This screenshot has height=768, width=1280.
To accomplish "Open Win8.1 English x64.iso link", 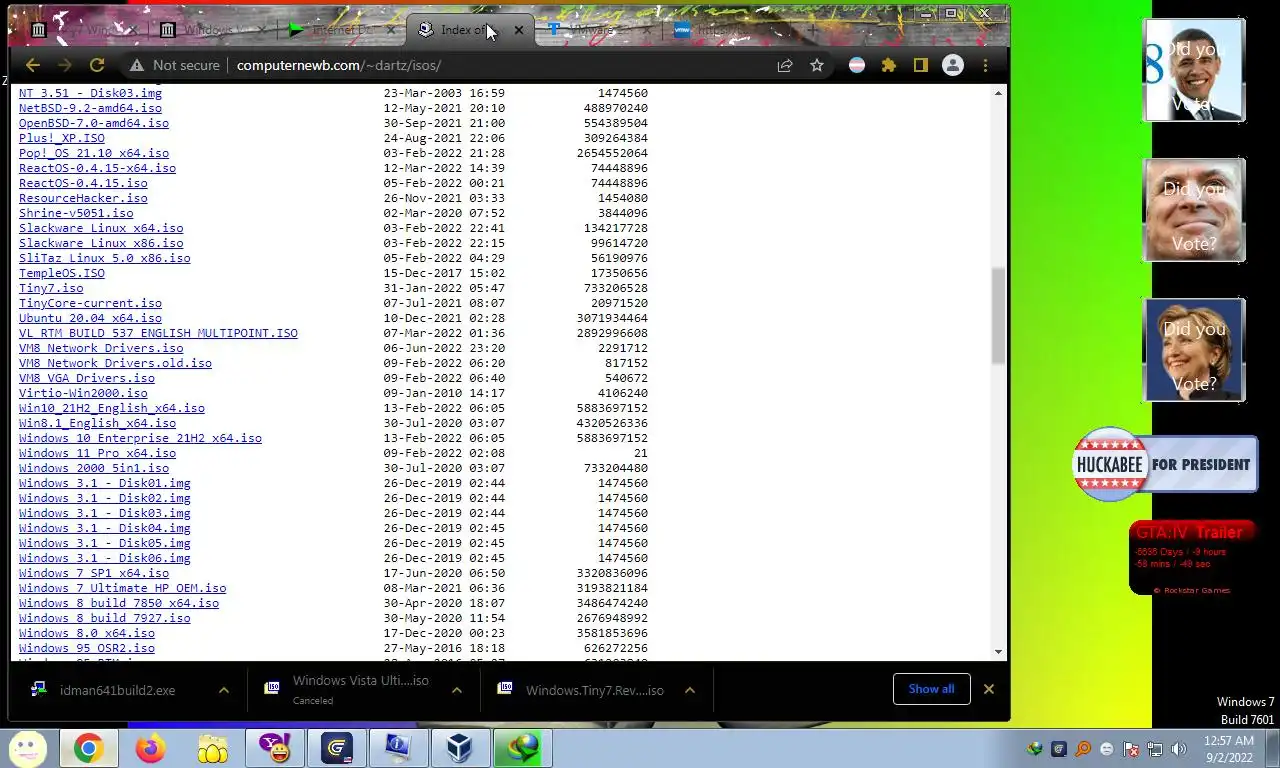I will (x=97, y=423).
